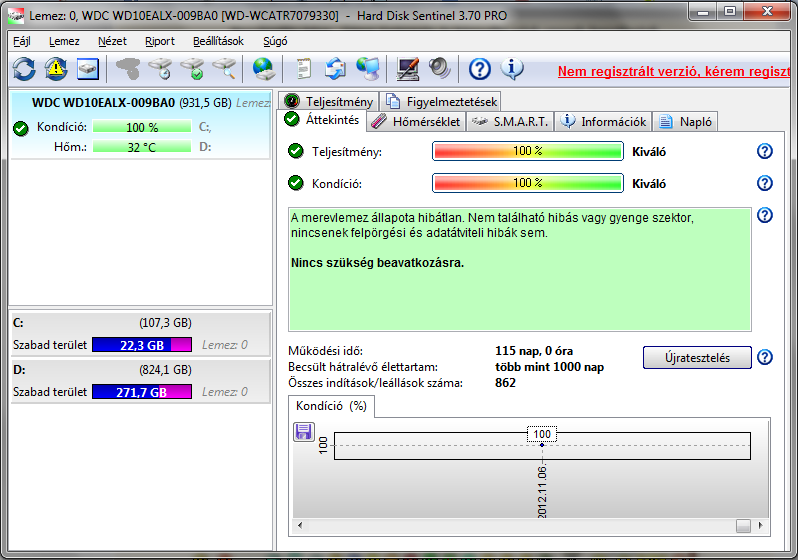Click the '115 nap, 0 óra' value
This screenshot has width=798, height=560.
tap(534, 351)
